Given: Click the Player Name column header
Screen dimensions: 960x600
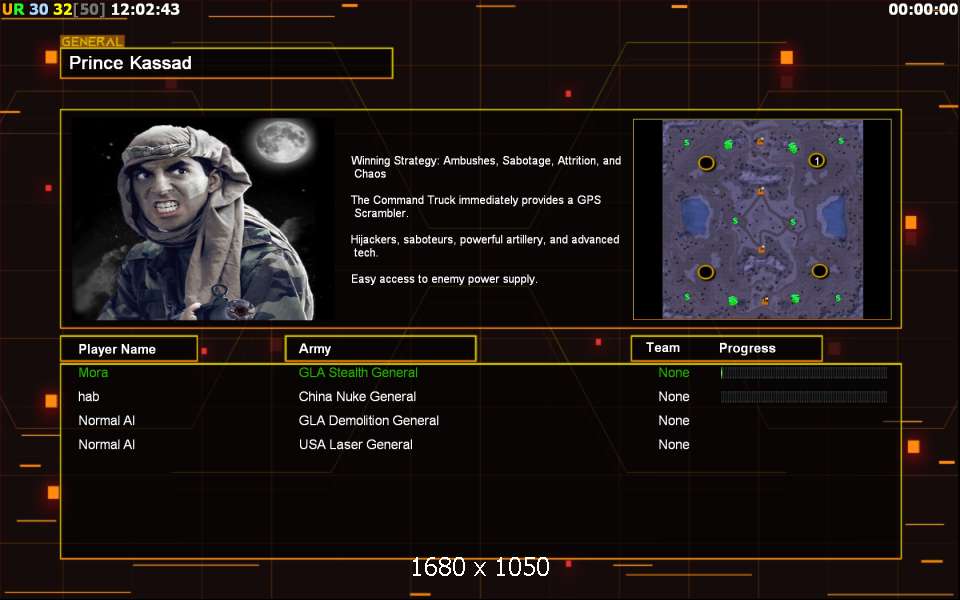Looking at the screenshot, I should tap(129, 349).
